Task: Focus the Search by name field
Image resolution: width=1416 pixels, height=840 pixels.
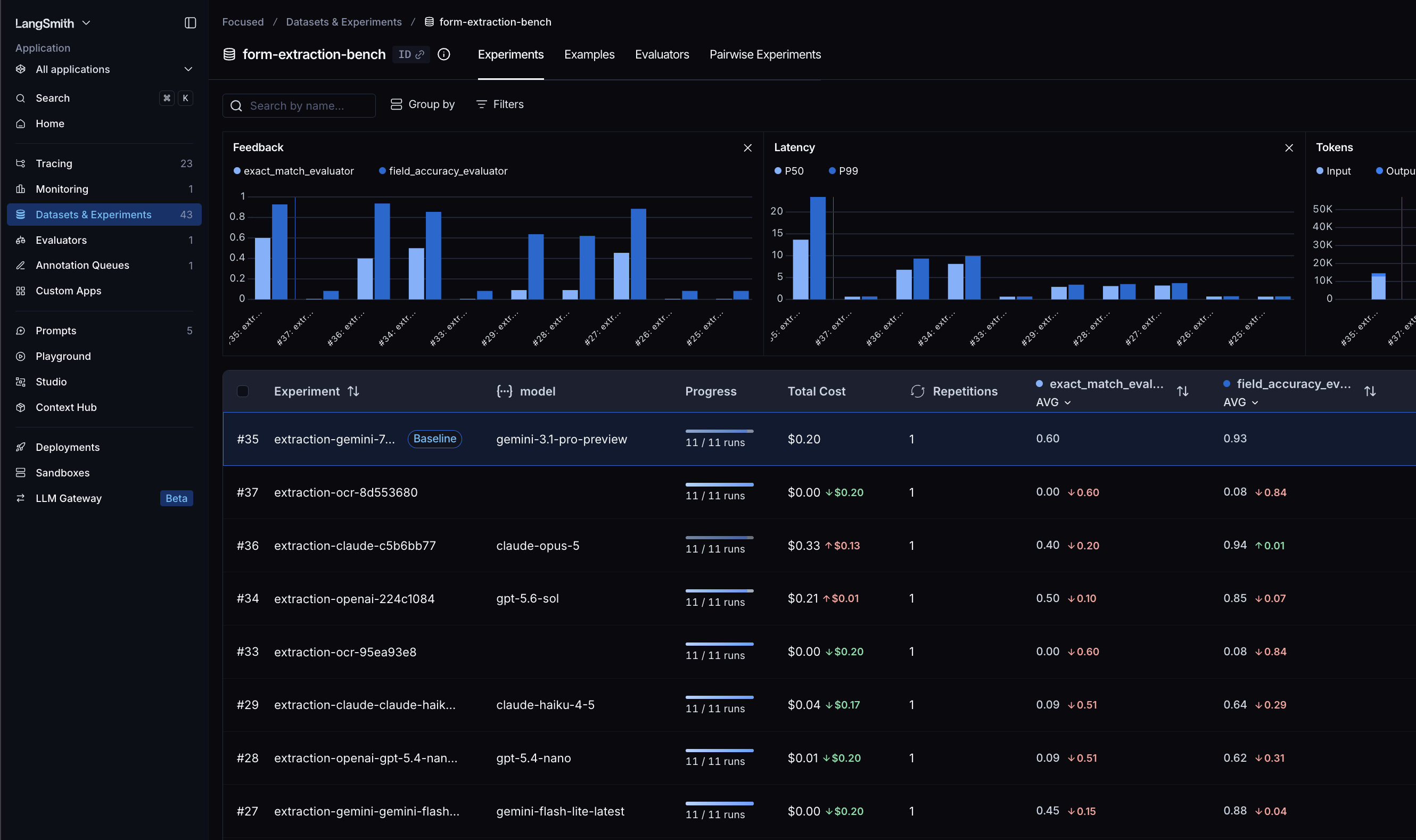Action: pyautogui.click(x=299, y=106)
